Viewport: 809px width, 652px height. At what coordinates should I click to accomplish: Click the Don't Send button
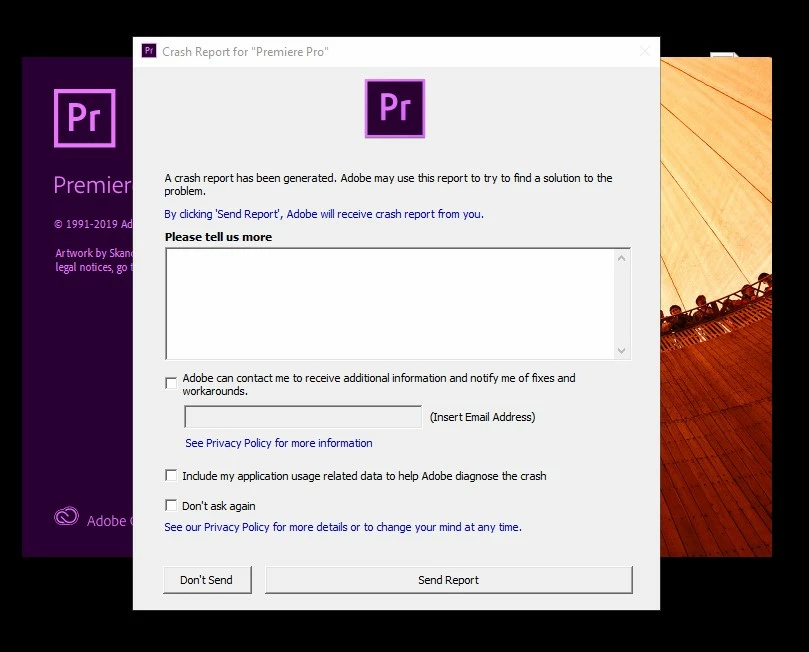point(207,580)
